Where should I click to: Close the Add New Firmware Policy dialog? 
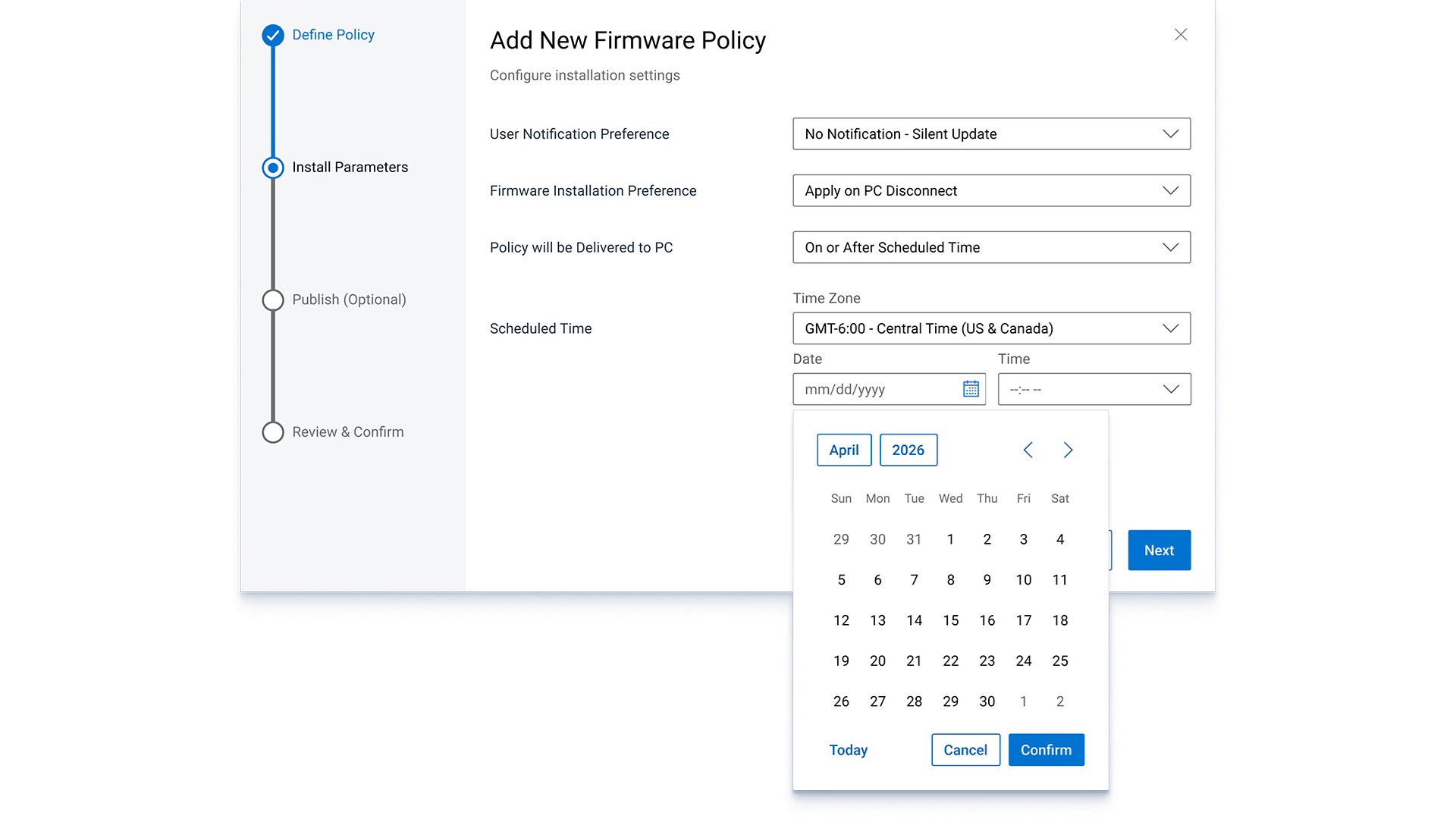coord(1181,35)
